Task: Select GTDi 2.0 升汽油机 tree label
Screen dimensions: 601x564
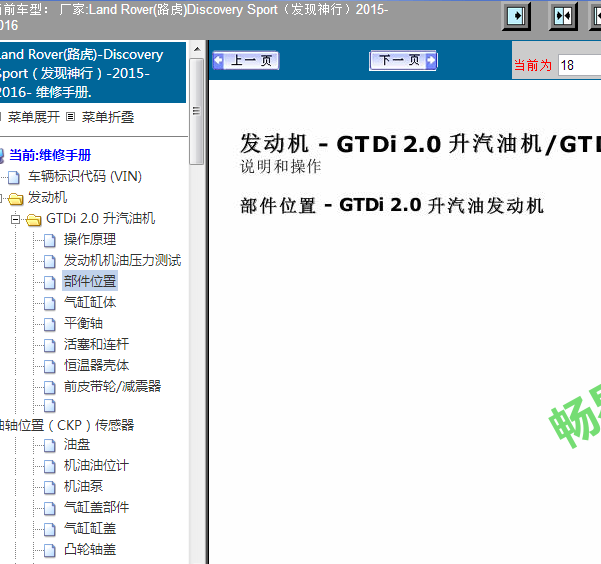Action: 100,218
